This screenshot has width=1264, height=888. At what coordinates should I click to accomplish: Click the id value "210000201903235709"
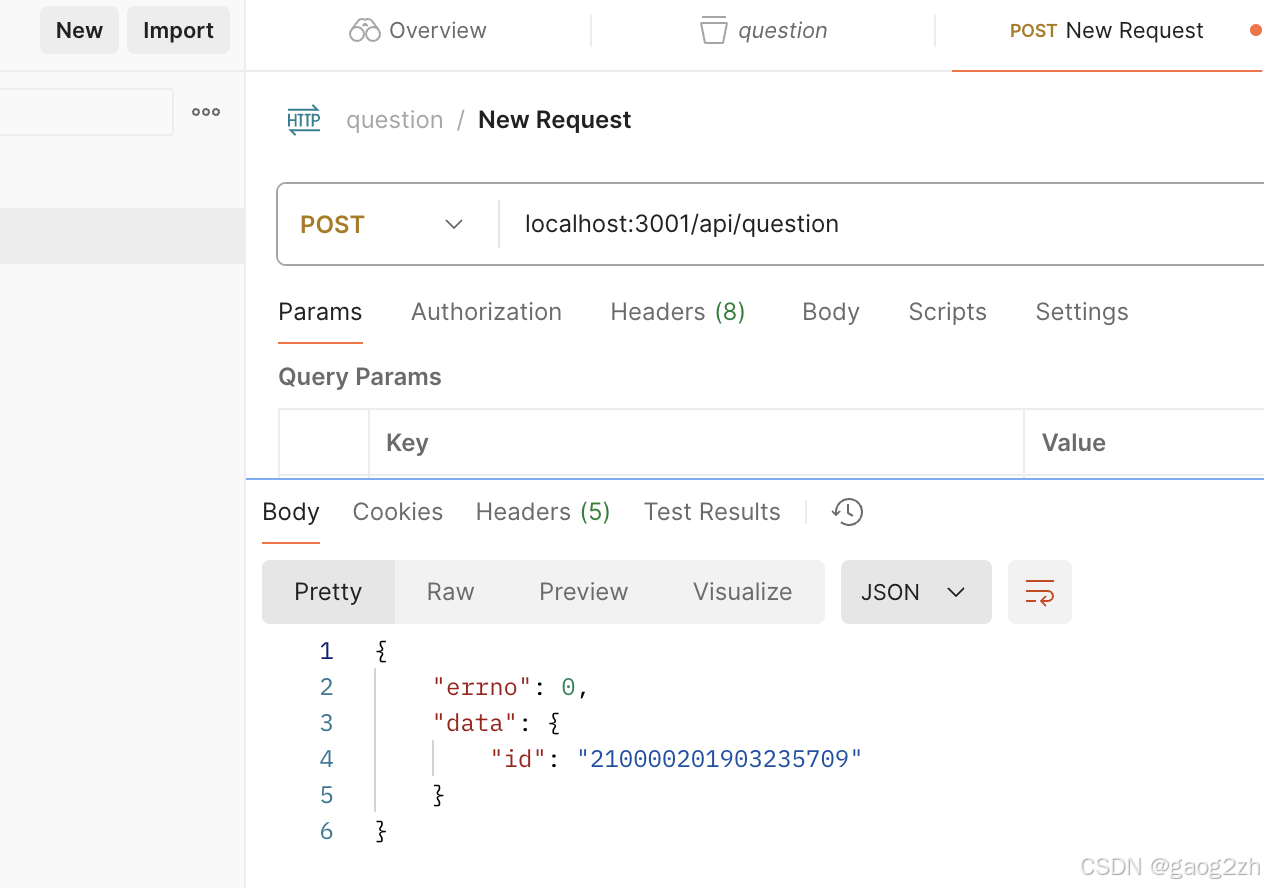[719, 759]
